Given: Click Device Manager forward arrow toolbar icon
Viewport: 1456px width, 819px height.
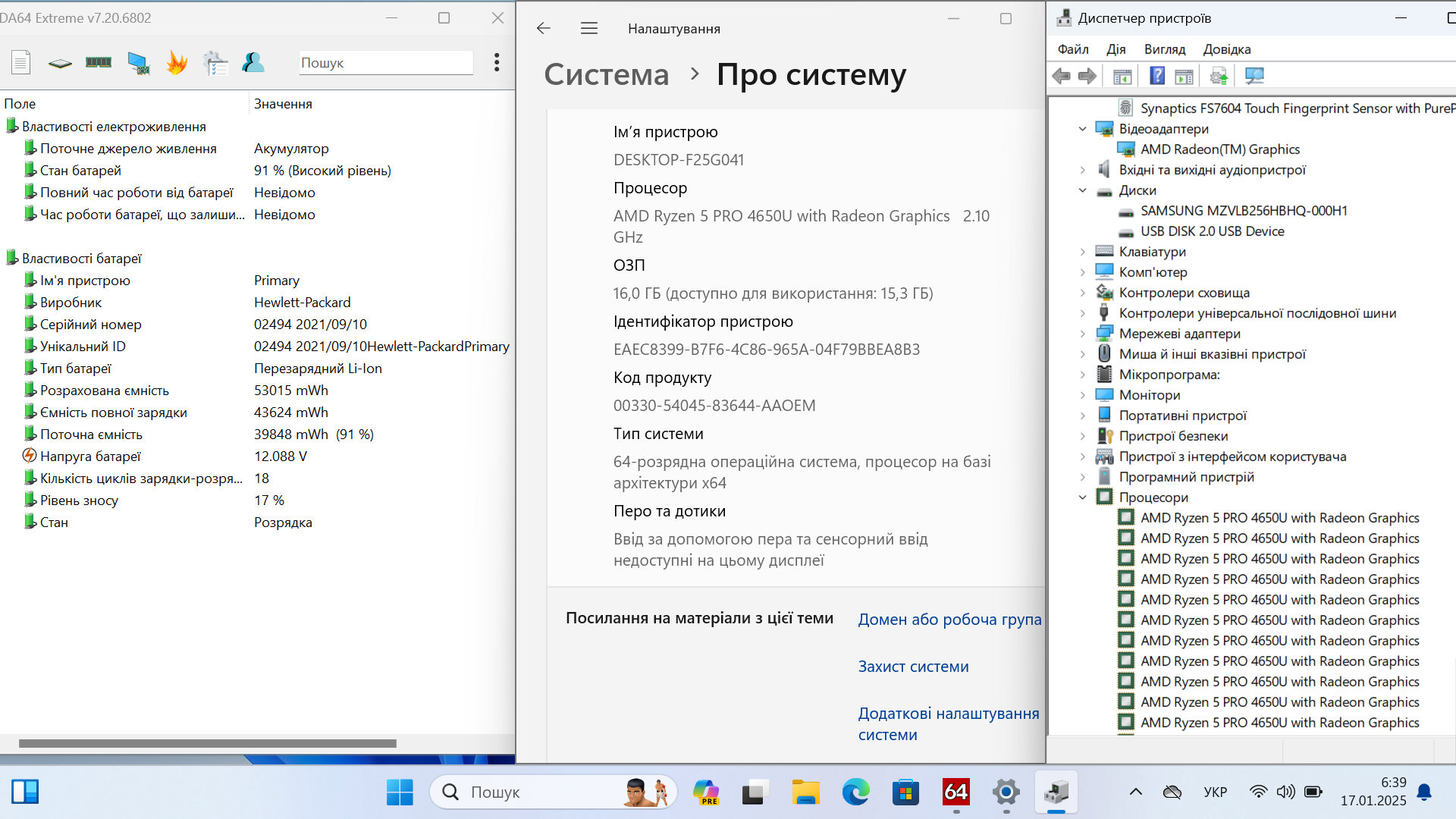Looking at the screenshot, I should point(1087,76).
